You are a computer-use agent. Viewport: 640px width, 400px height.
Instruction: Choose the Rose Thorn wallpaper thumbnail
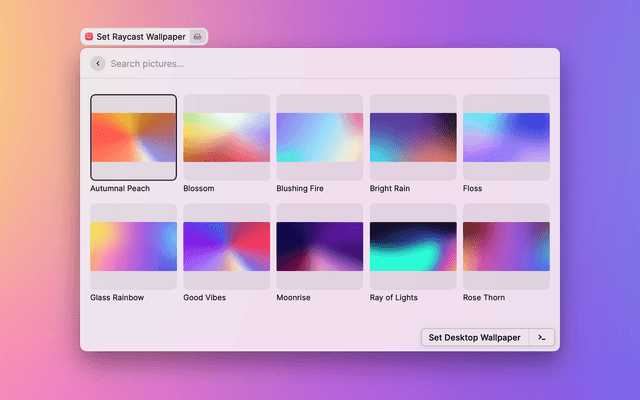tap(506, 246)
